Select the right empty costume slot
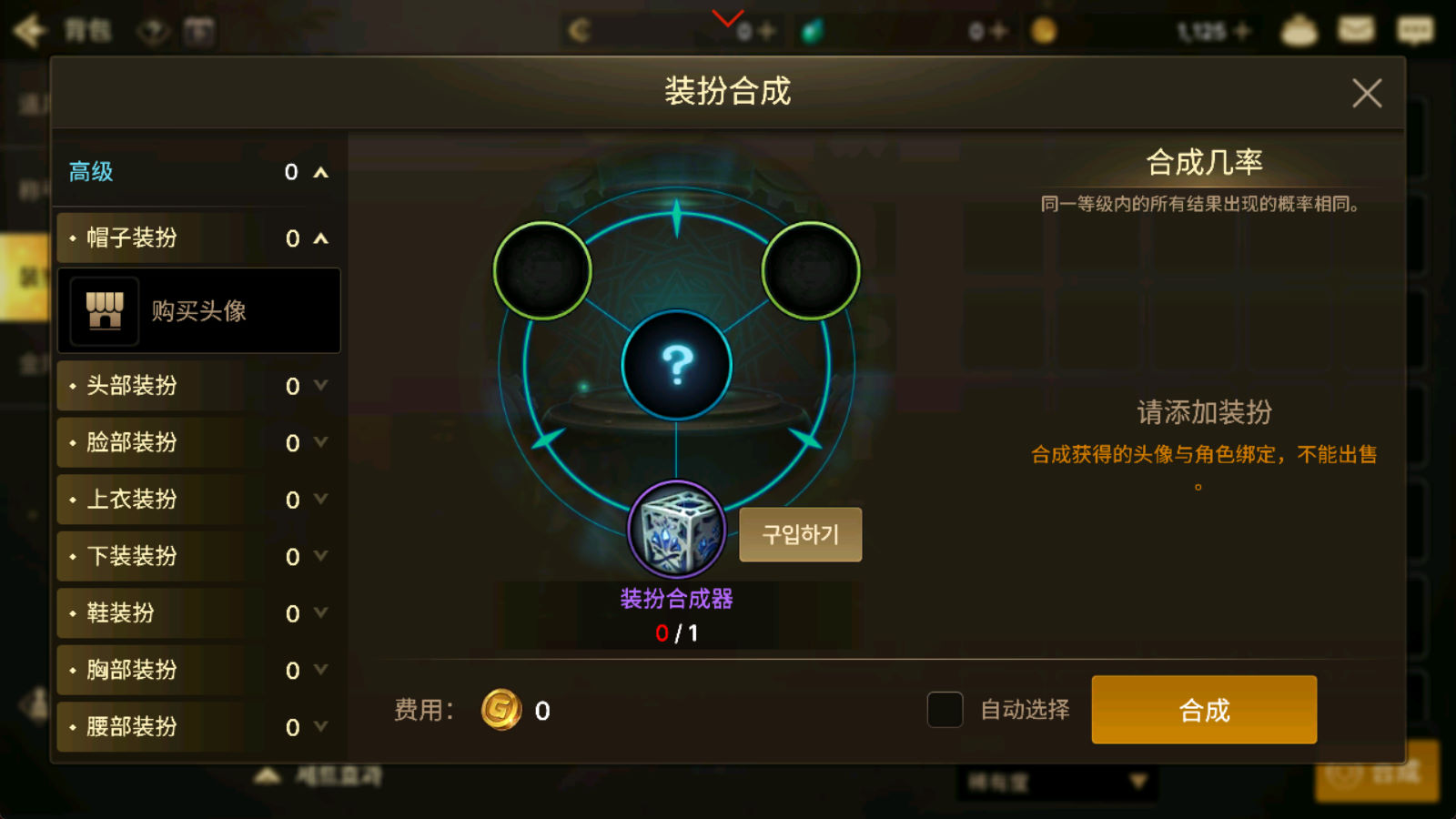 tap(810, 270)
